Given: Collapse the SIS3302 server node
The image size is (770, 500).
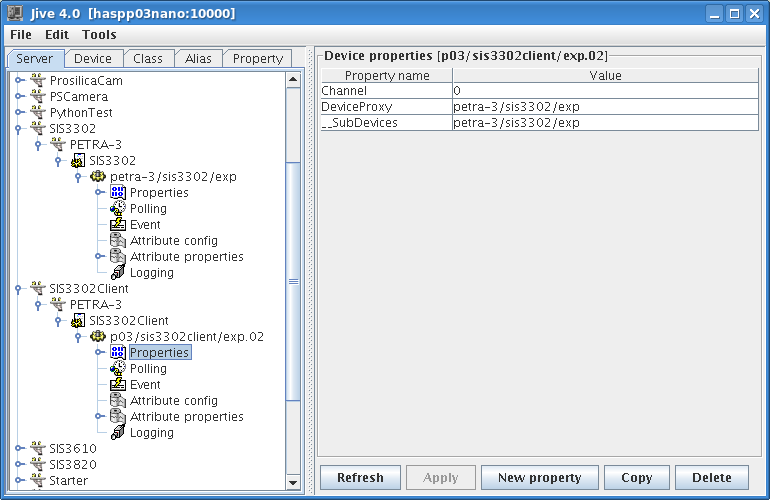Looking at the screenshot, I should tap(18, 129).
